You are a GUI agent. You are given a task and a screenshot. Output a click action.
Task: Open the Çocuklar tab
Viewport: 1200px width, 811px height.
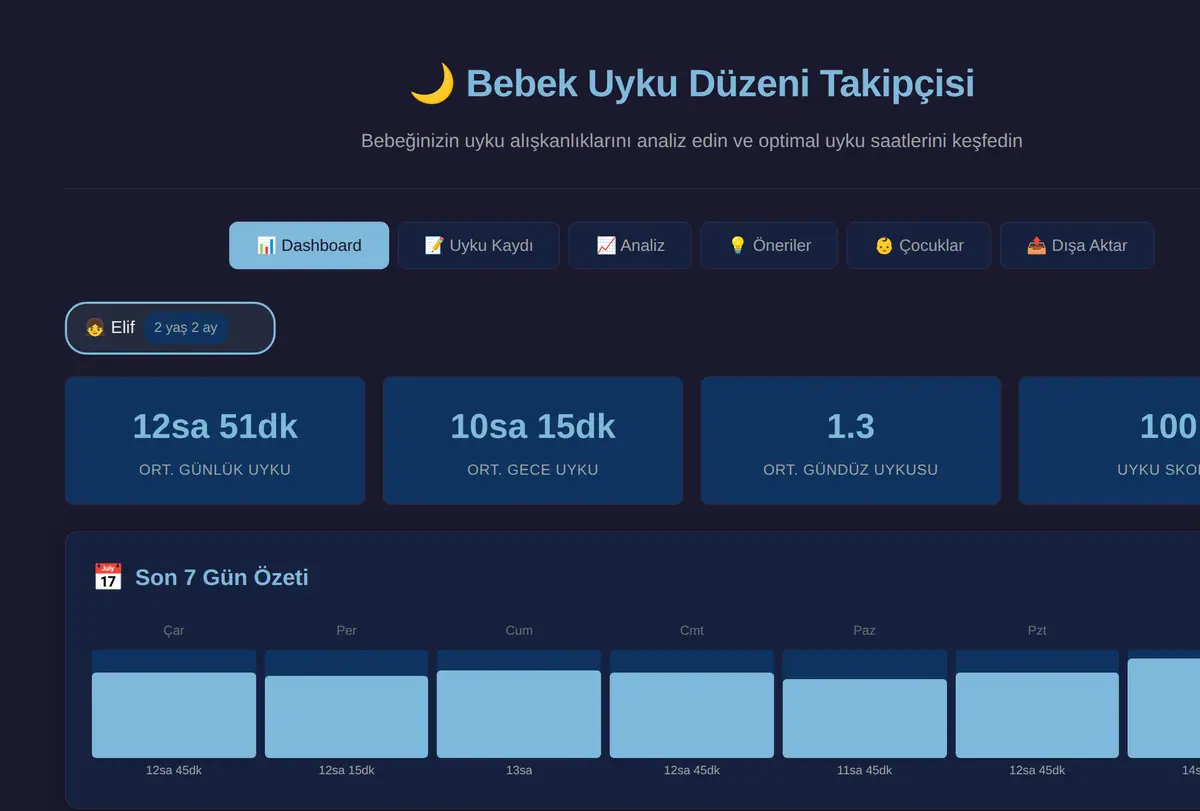919,245
